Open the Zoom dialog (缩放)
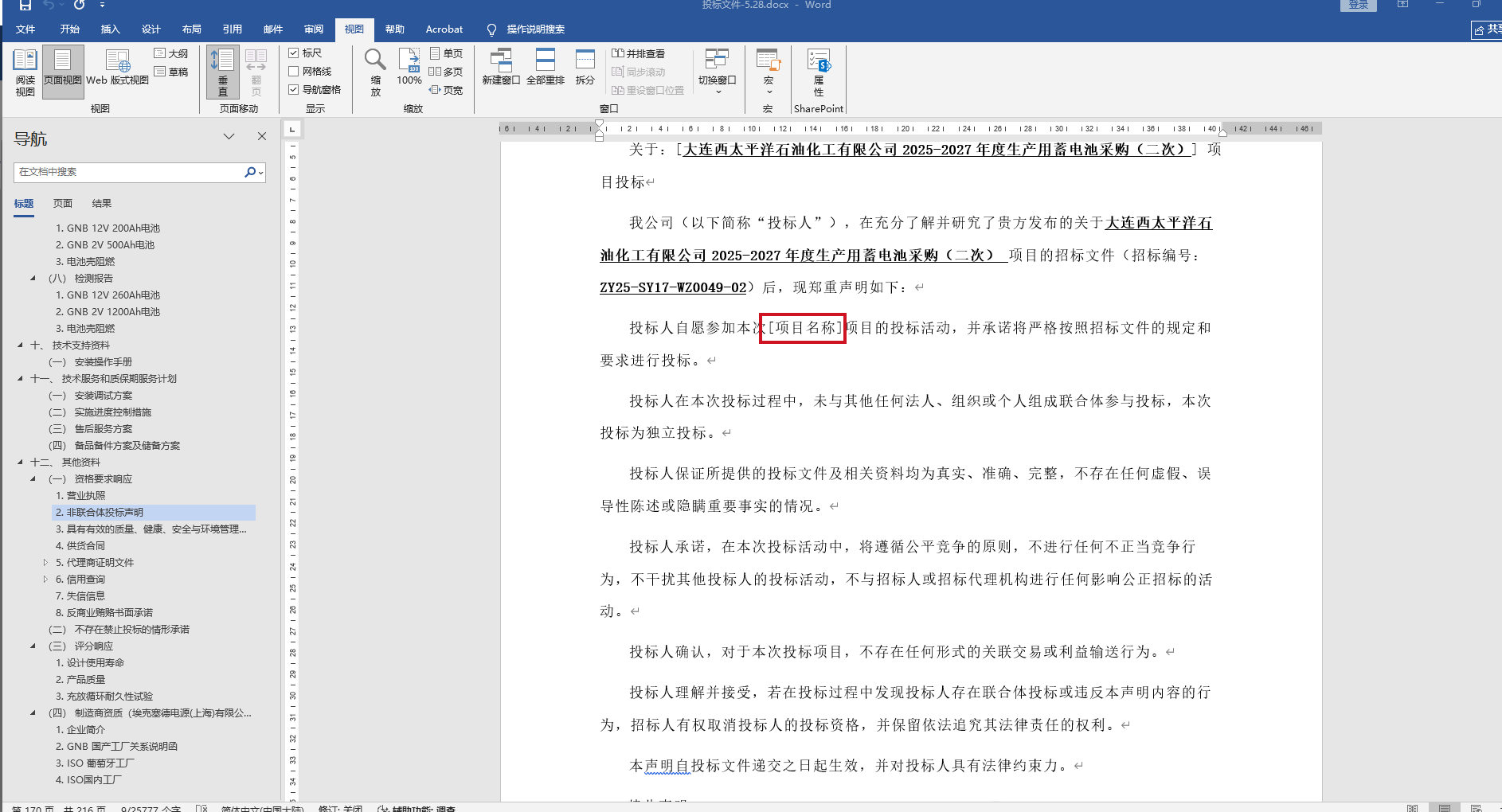 [x=375, y=72]
